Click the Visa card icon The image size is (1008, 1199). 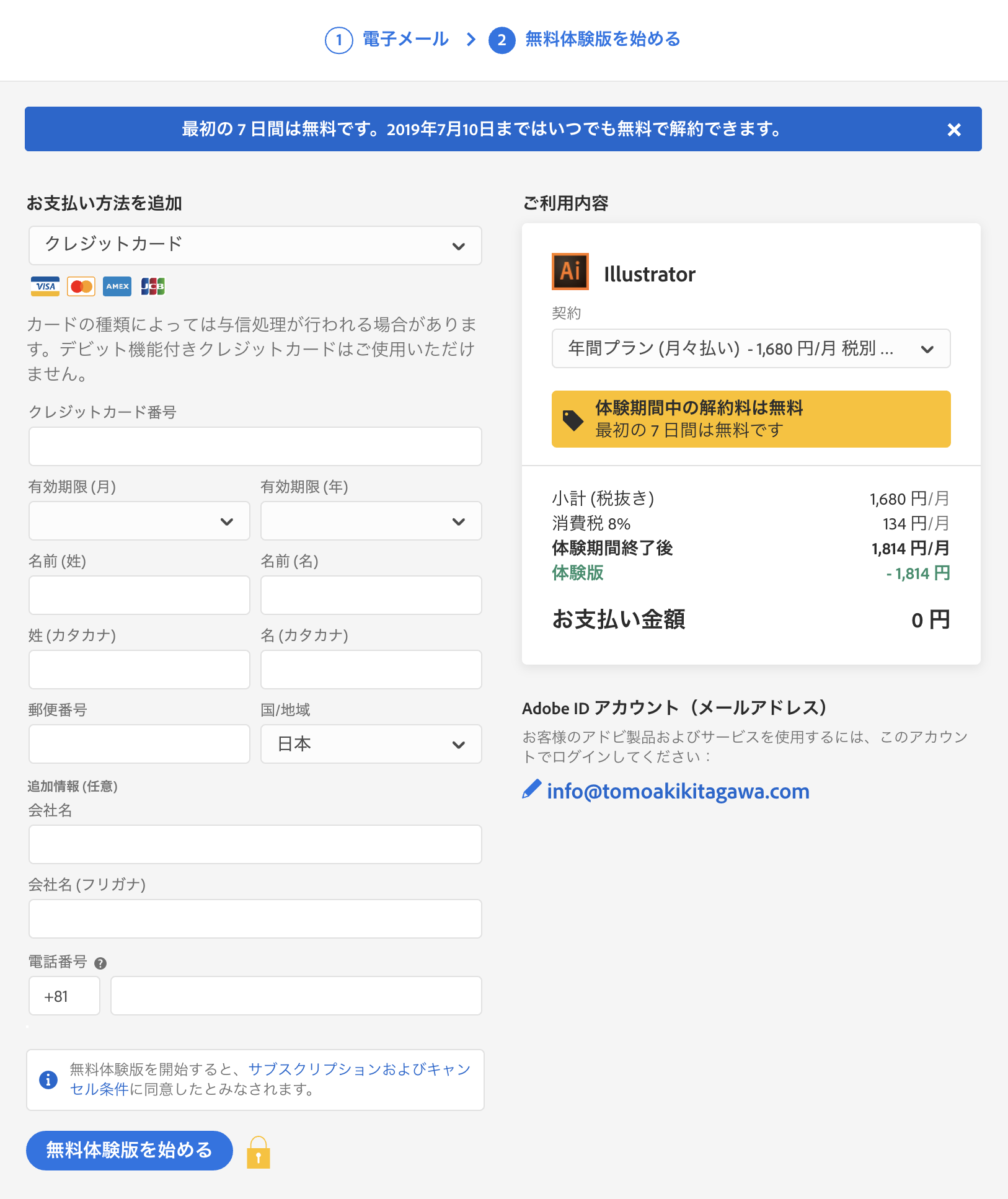point(45,286)
